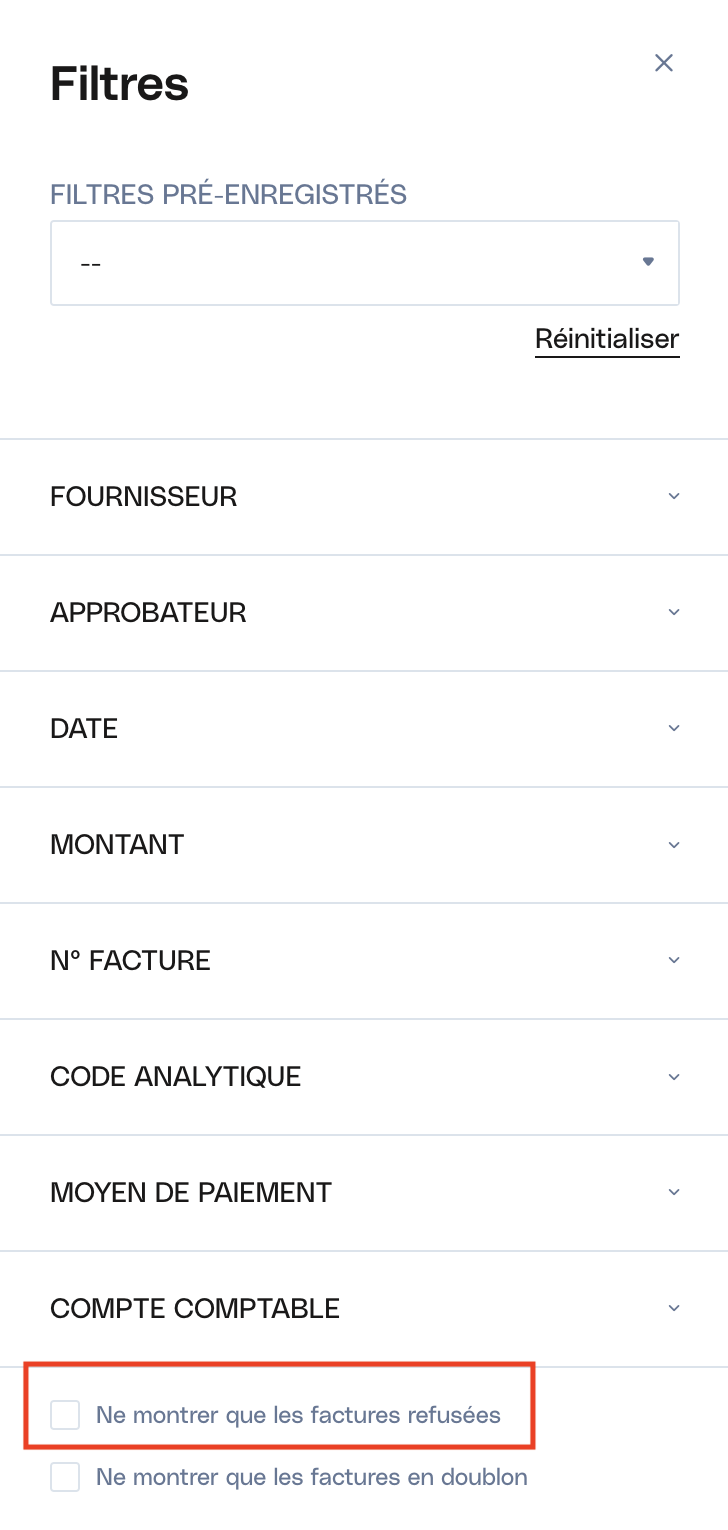This screenshot has height=1530, width=728.
Task: Close the Filtres panel with X icon
Action: coord(663,63)
